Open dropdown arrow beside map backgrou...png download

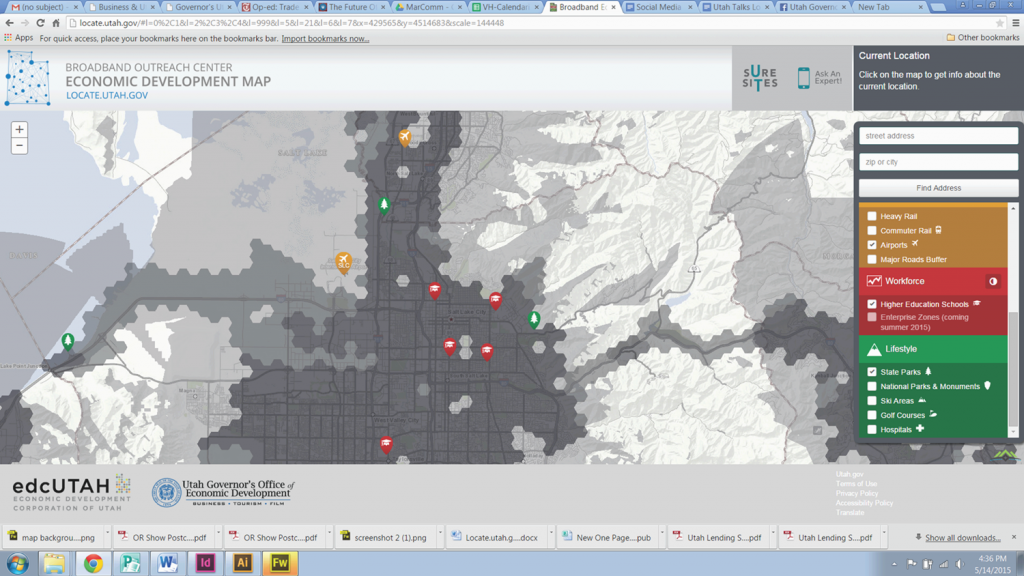click(x=107, y=534)
